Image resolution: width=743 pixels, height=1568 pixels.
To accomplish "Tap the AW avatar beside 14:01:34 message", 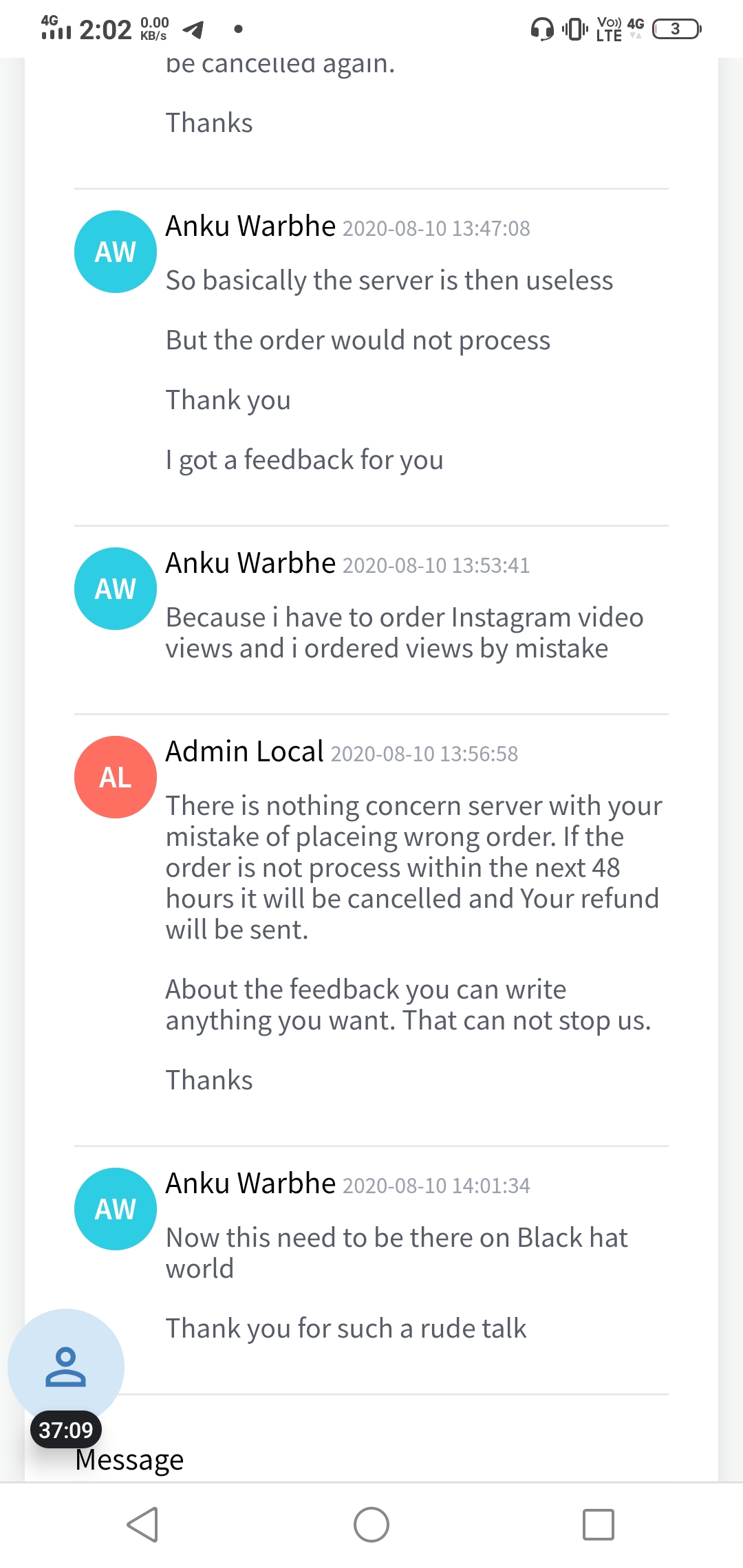I will click(116, 1209).
